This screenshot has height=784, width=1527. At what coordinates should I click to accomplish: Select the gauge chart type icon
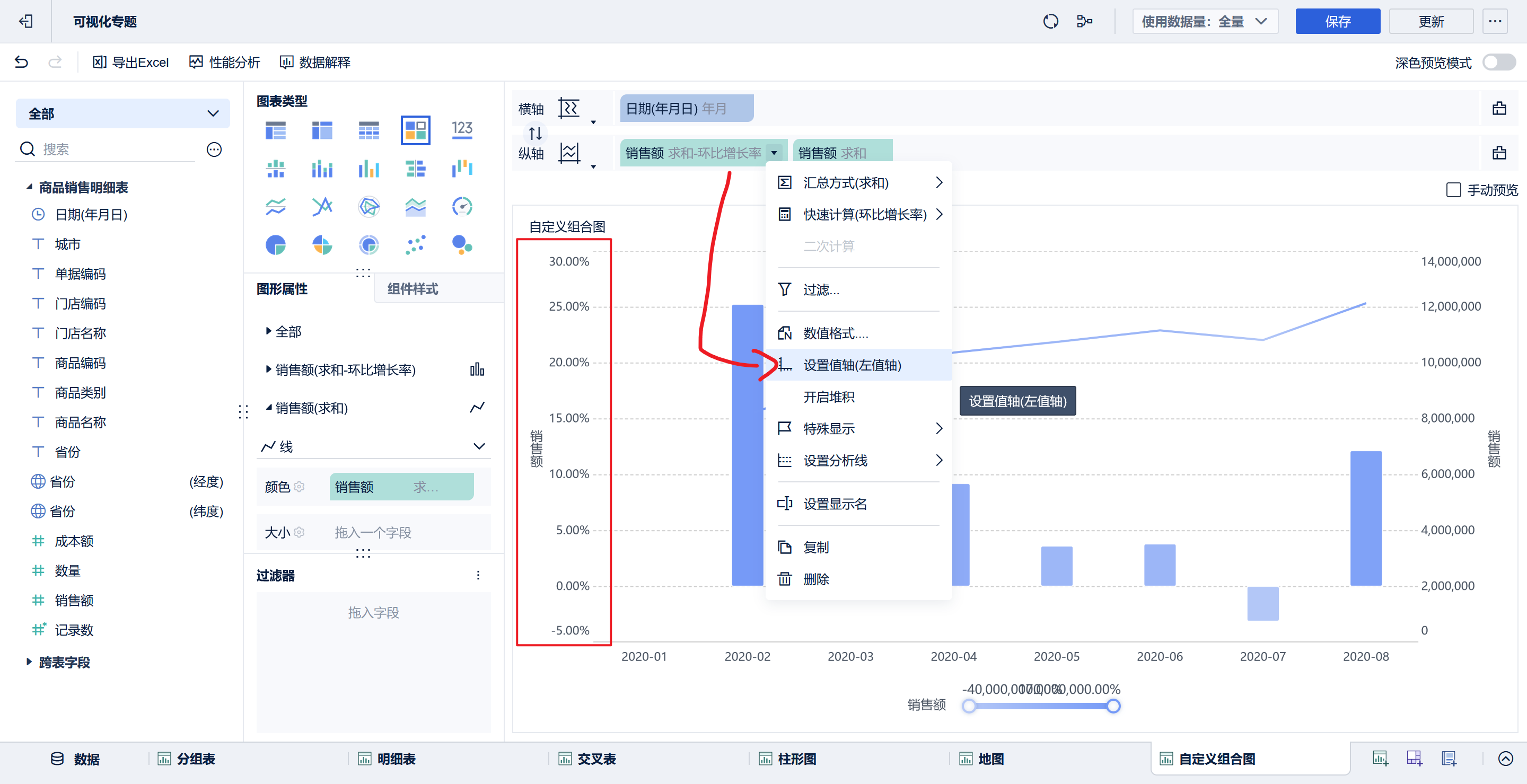click(x=462, y=207)
